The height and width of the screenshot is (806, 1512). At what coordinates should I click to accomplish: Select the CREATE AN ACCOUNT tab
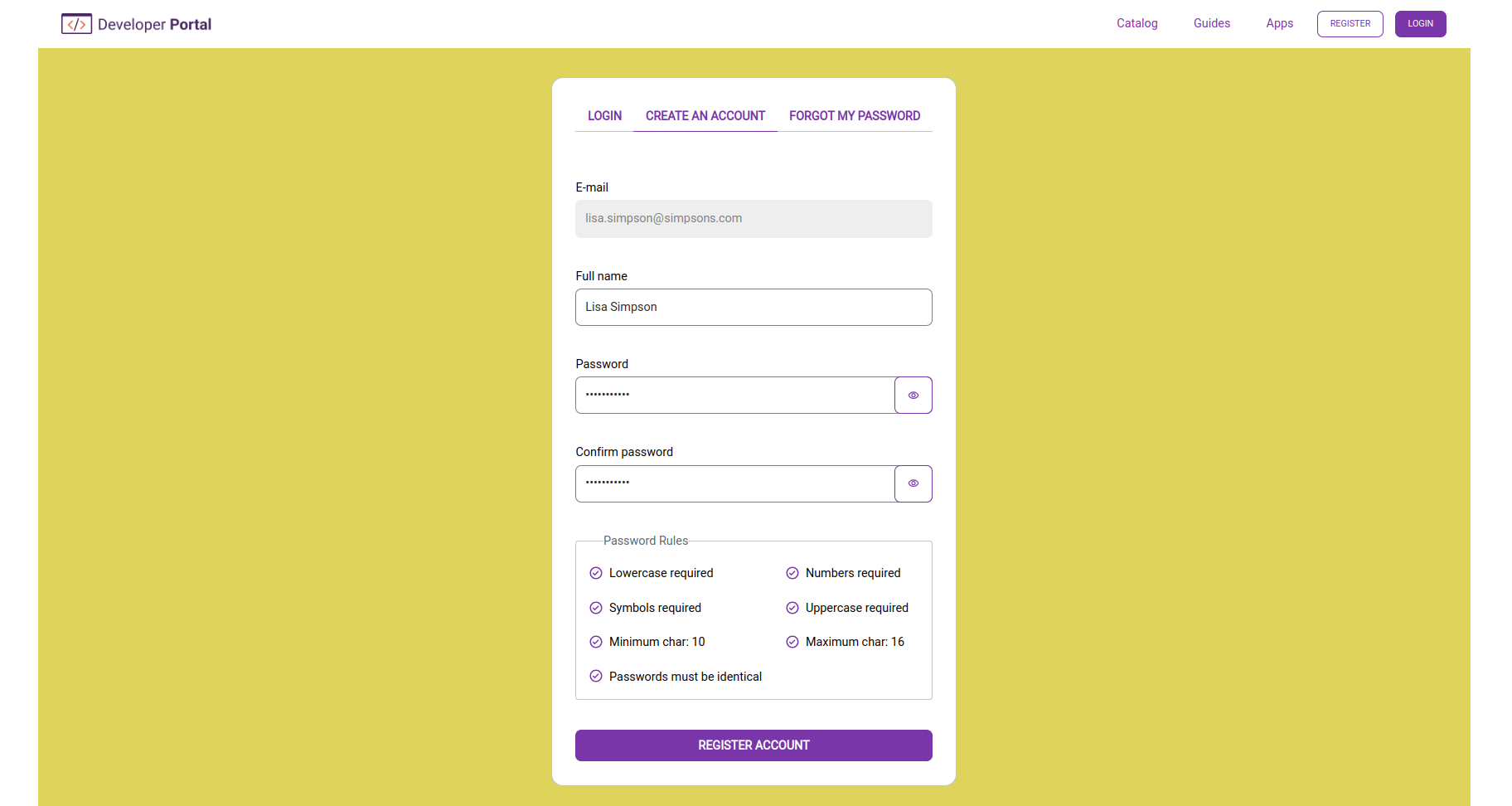click(705, 116)
